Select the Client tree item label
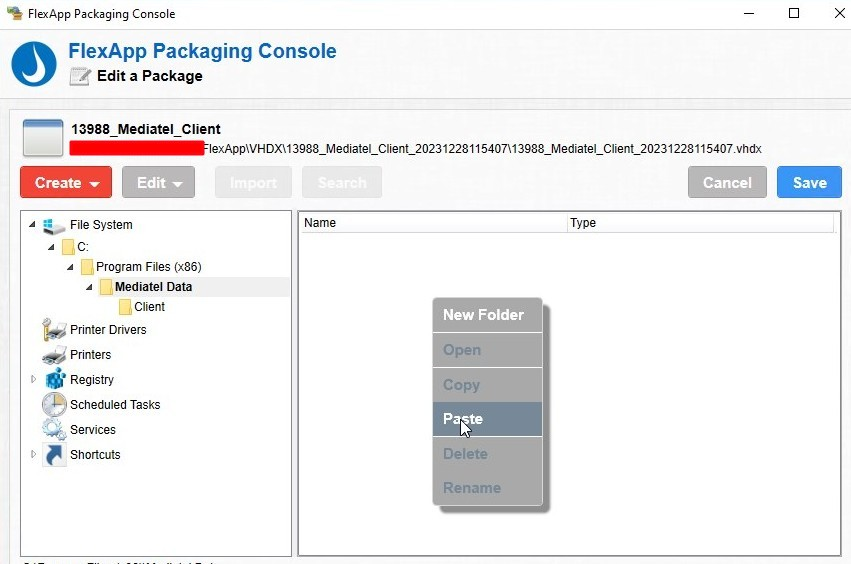Image resolution: width=851 pixels, height=564 pixels. tap(149, 307)
